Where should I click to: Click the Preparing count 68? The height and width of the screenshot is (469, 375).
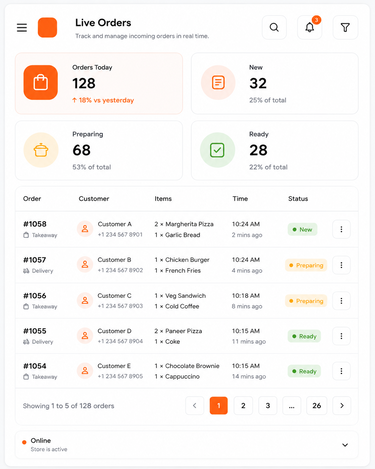82,150
